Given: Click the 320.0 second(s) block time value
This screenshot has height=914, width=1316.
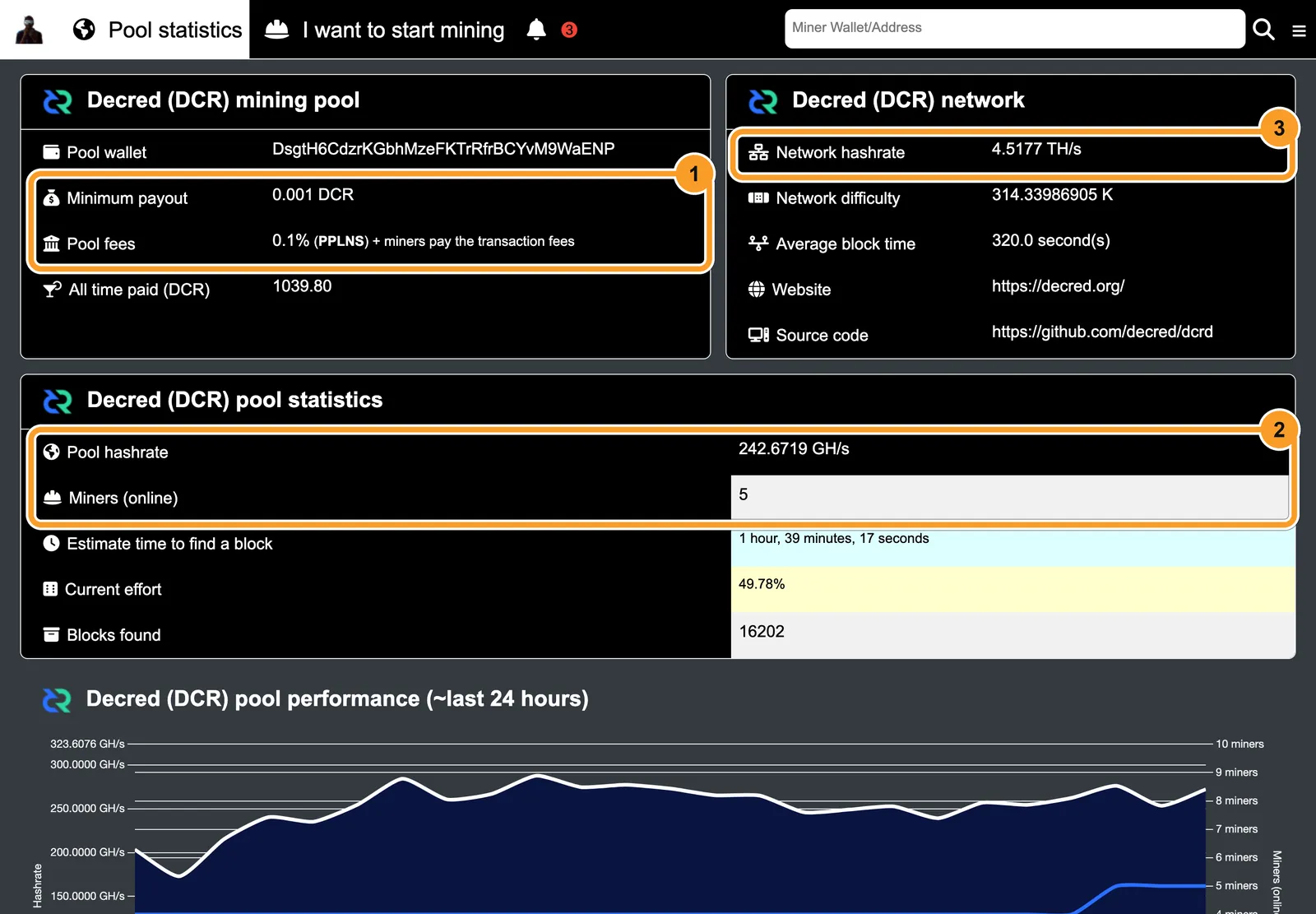Looking at the screenshot, I should click(1050, 240).
